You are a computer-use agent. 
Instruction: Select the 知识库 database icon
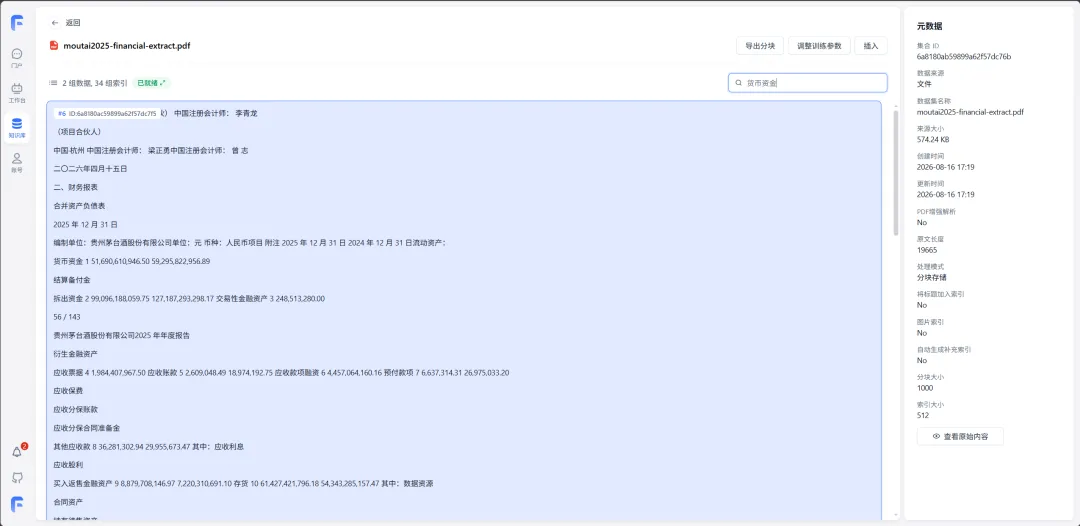point(17,127)
